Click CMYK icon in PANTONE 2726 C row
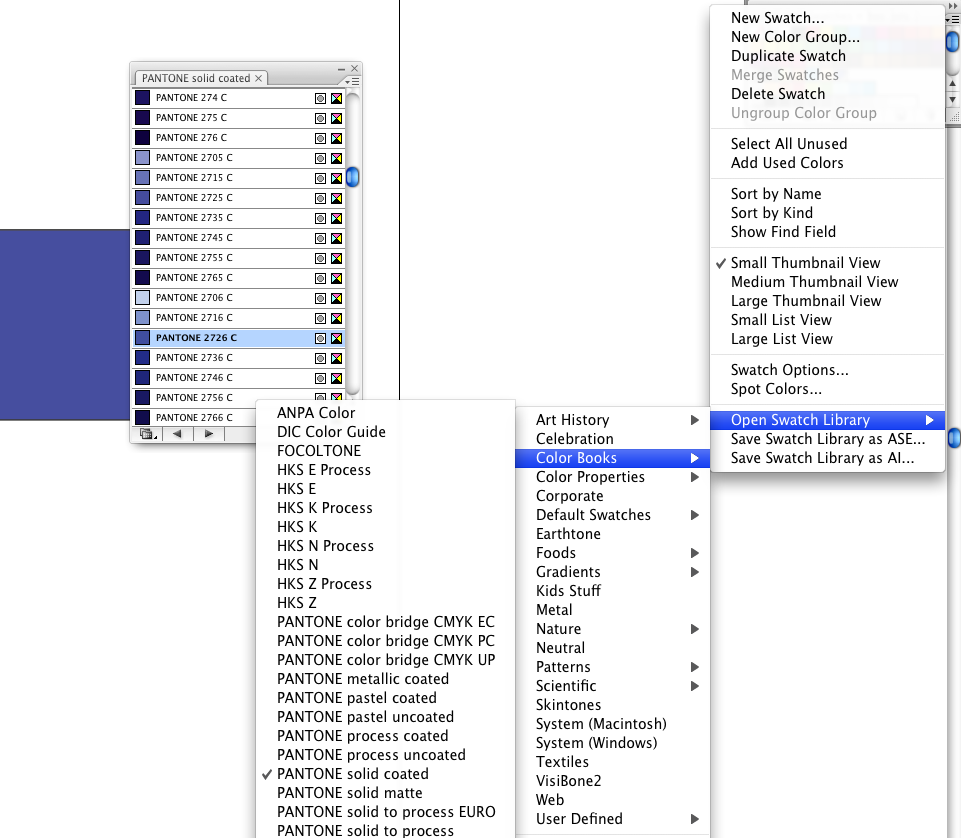Viewport: 961px width, 838px height. click(x=336, y=338)
